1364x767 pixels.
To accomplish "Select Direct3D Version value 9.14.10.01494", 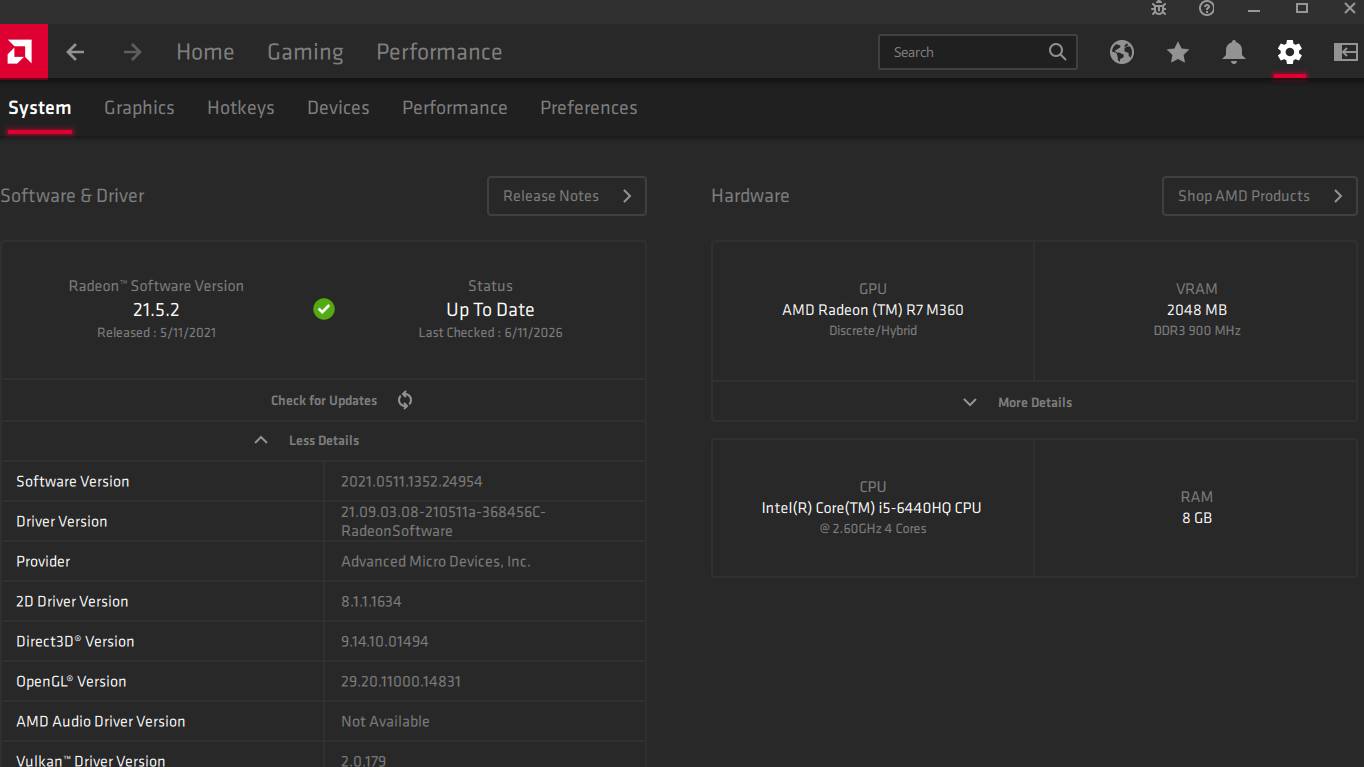I will coord(384,641).
